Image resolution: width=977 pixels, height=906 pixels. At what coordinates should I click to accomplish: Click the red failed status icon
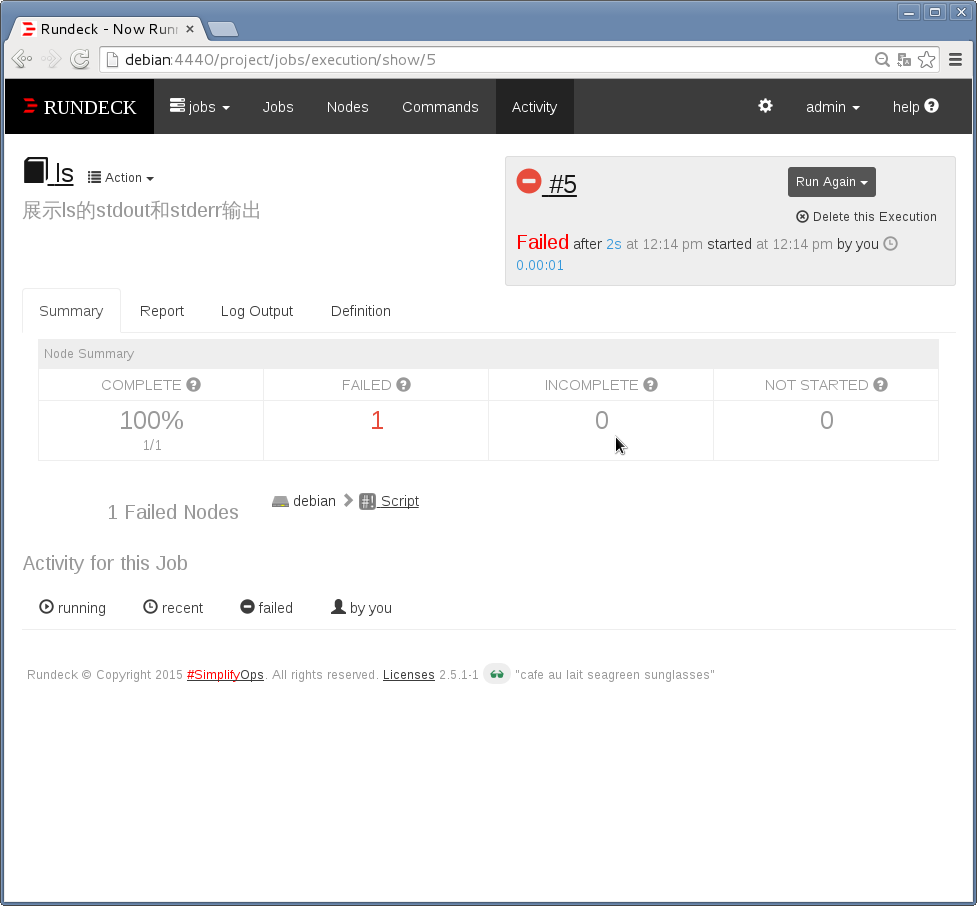point(528,181)
